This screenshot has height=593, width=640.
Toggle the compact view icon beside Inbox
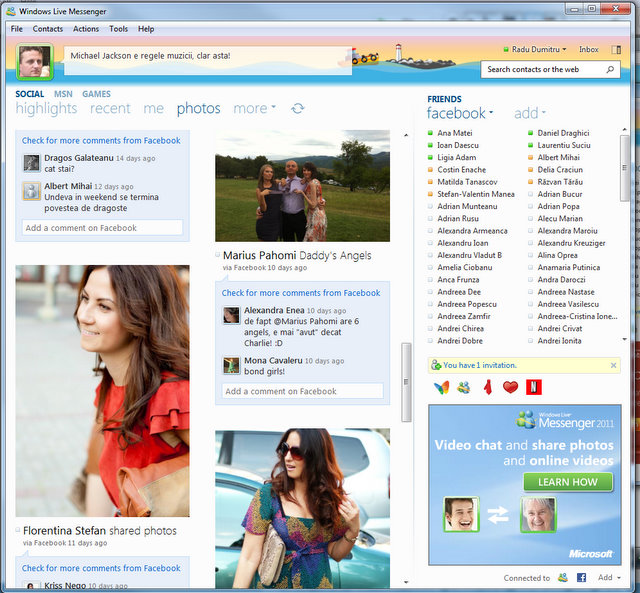[x=616, y=50]
